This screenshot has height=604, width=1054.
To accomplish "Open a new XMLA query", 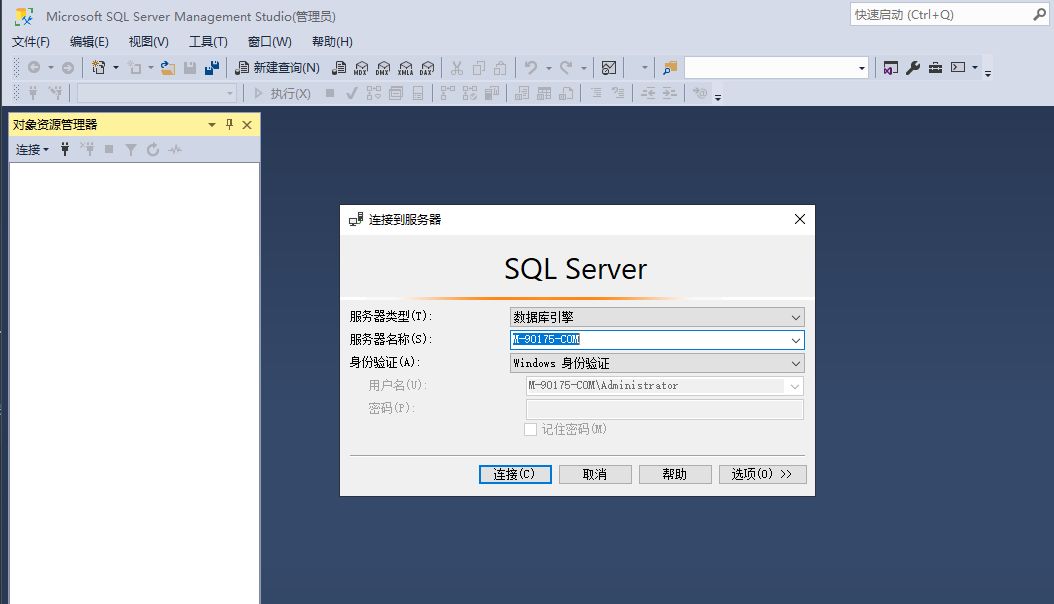I will pyautogui.click(x=405, y=67).
